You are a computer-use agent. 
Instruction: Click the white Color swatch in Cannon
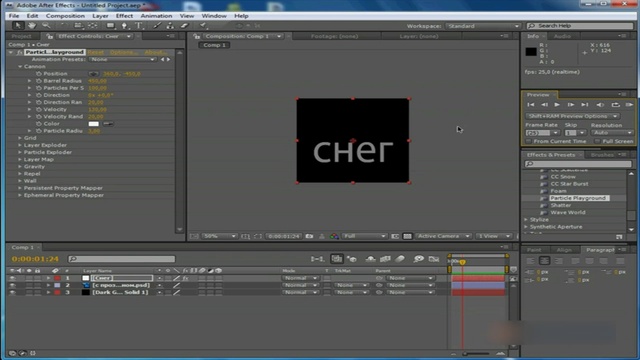[x=93, y=124]
